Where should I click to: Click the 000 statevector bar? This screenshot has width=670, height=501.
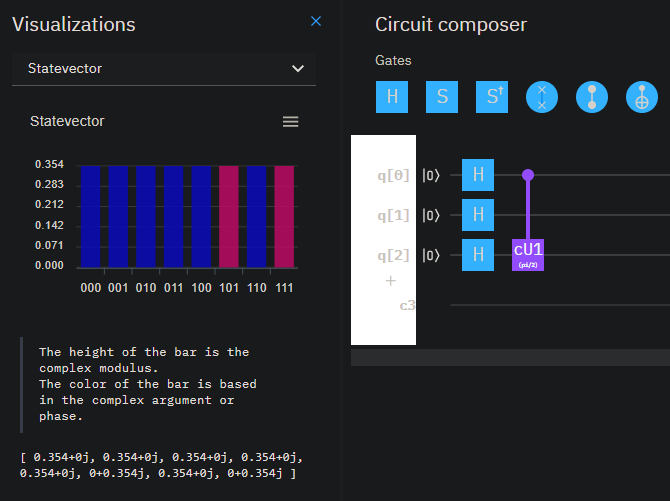coord(91,217)
